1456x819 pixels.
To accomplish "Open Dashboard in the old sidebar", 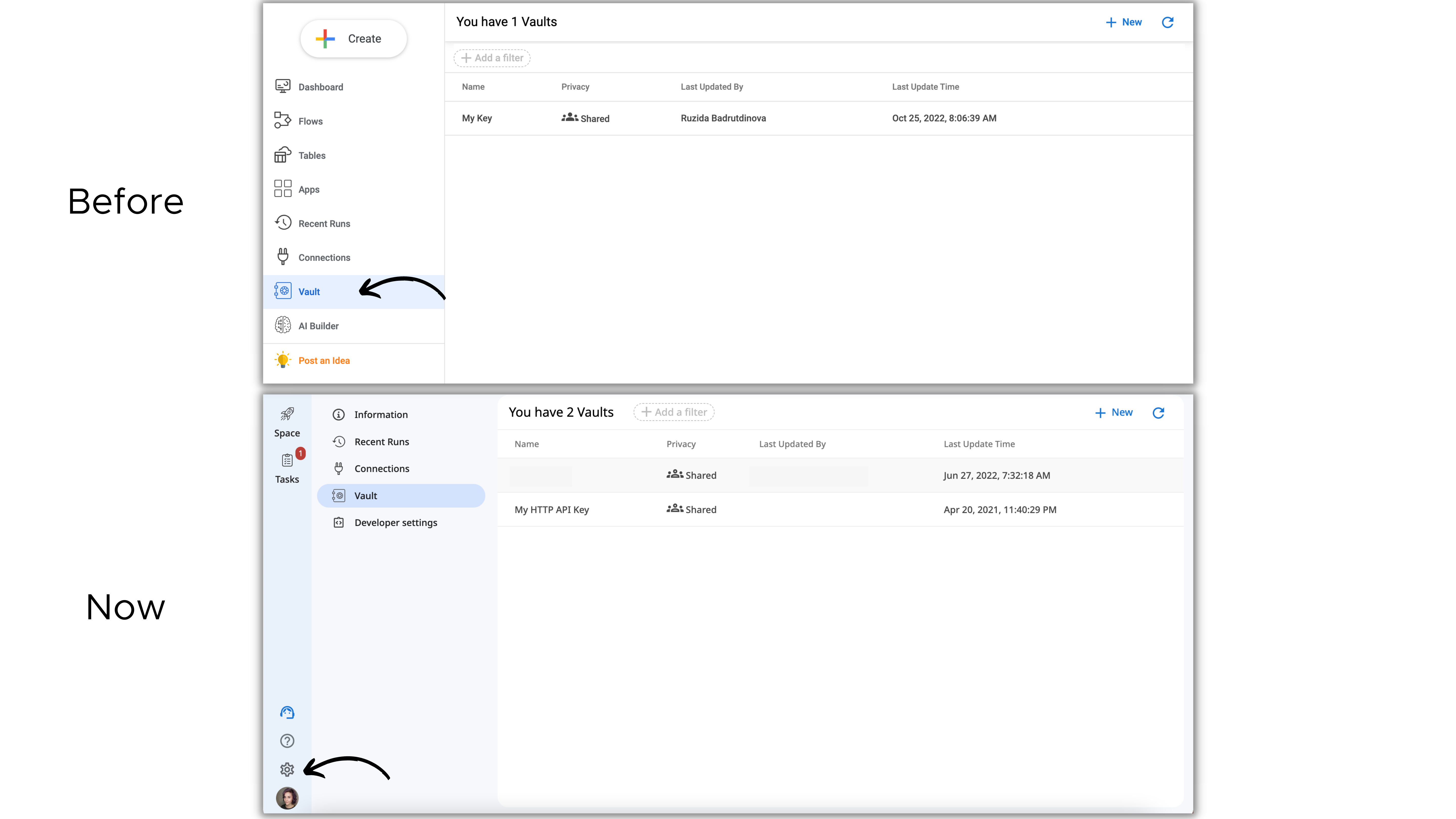I will (x=321, y=87).
